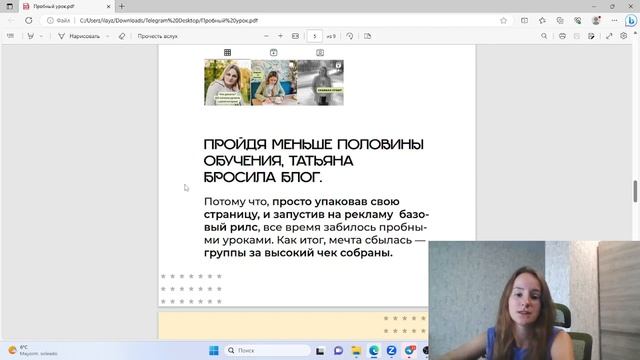Open browser essentials heart icon

(578, 20)
